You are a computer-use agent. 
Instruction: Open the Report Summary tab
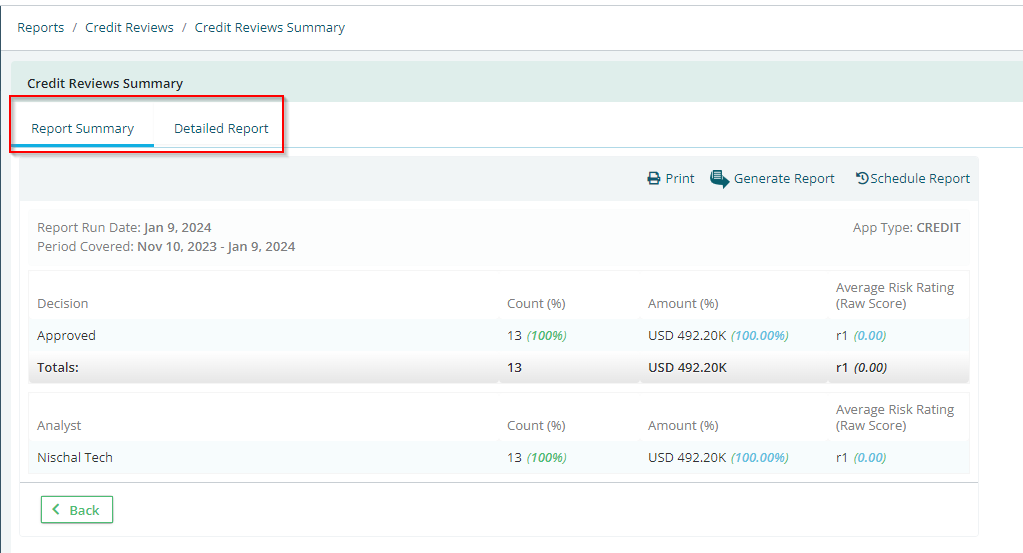(82, 128)
